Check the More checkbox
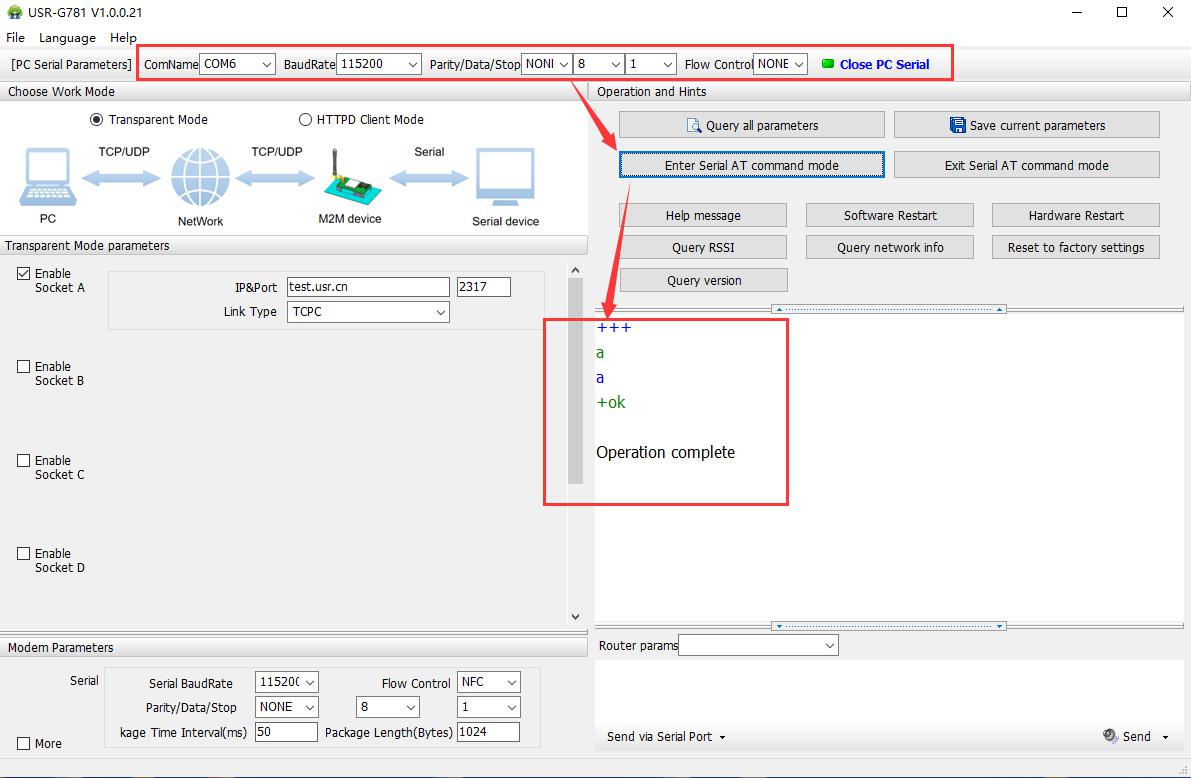The width and height of the screenshot is (1191, 778). pyautogui.click(x=24, y=743)
